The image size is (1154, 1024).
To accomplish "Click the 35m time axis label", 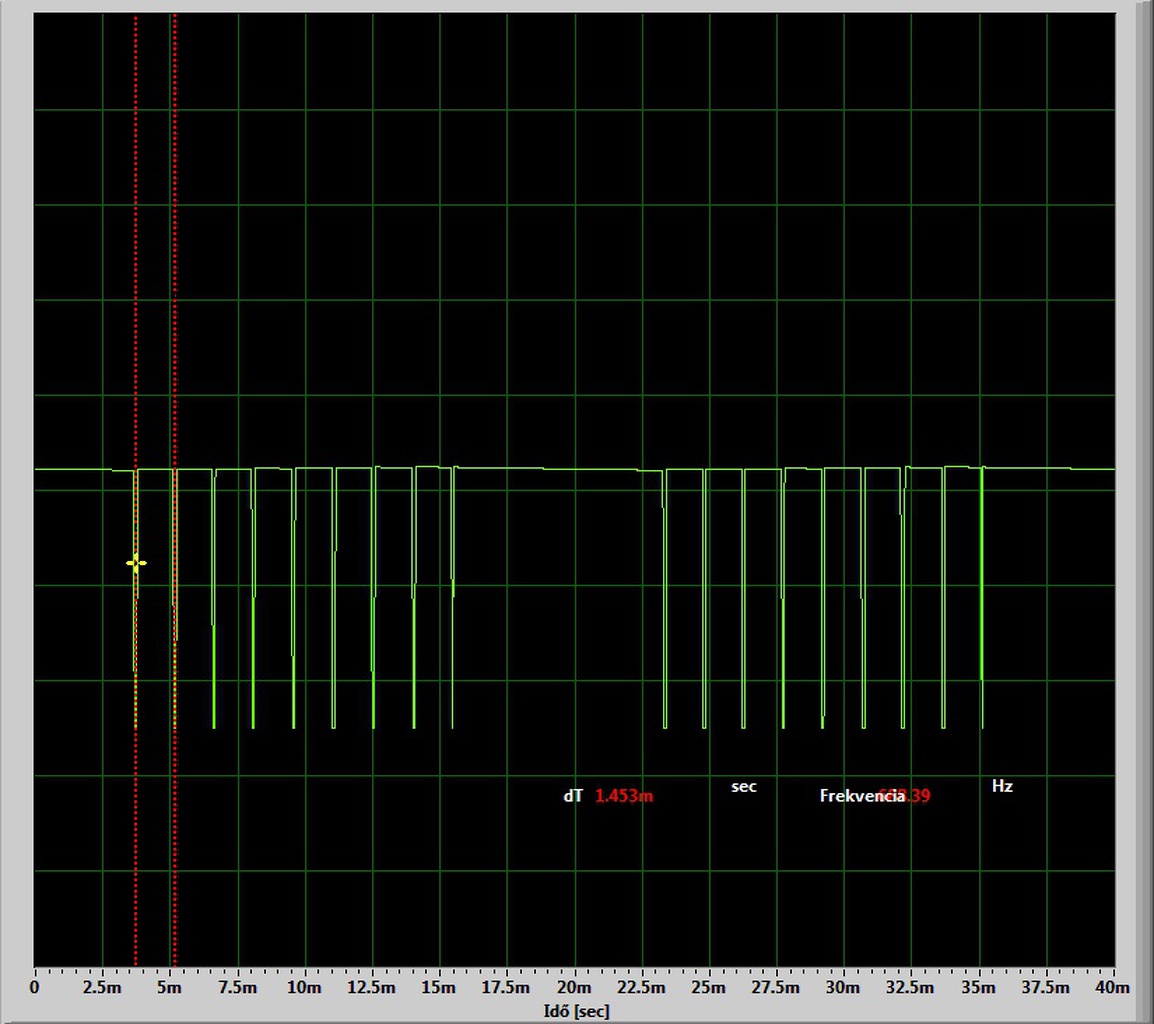I will 979,988.
